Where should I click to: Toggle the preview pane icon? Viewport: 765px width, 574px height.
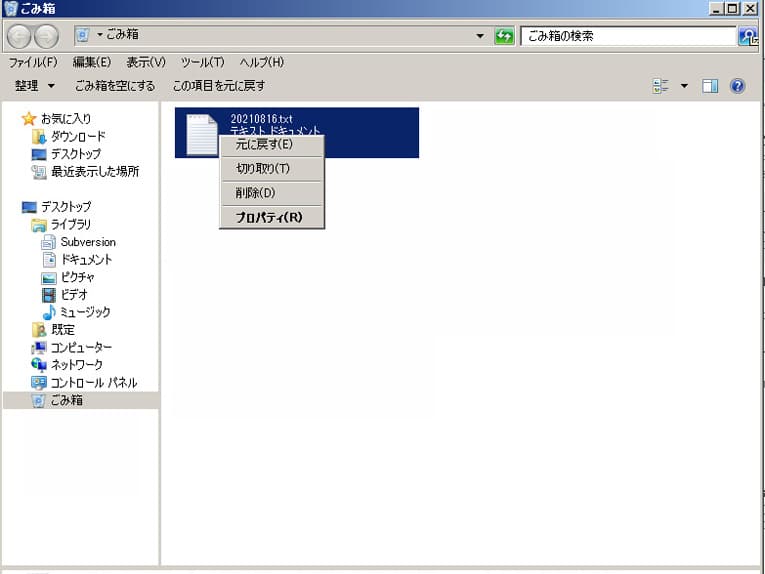[710, 86]
